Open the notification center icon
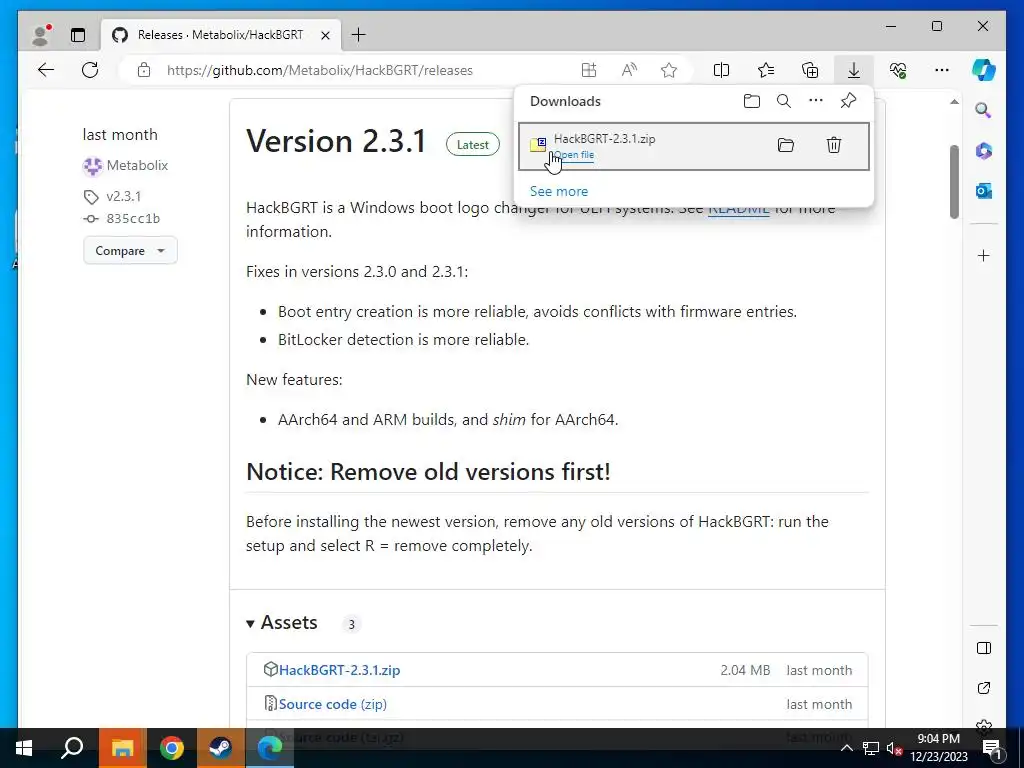Image resolution: width=1024 pixels, height=768 pixels. click(992, 748)
